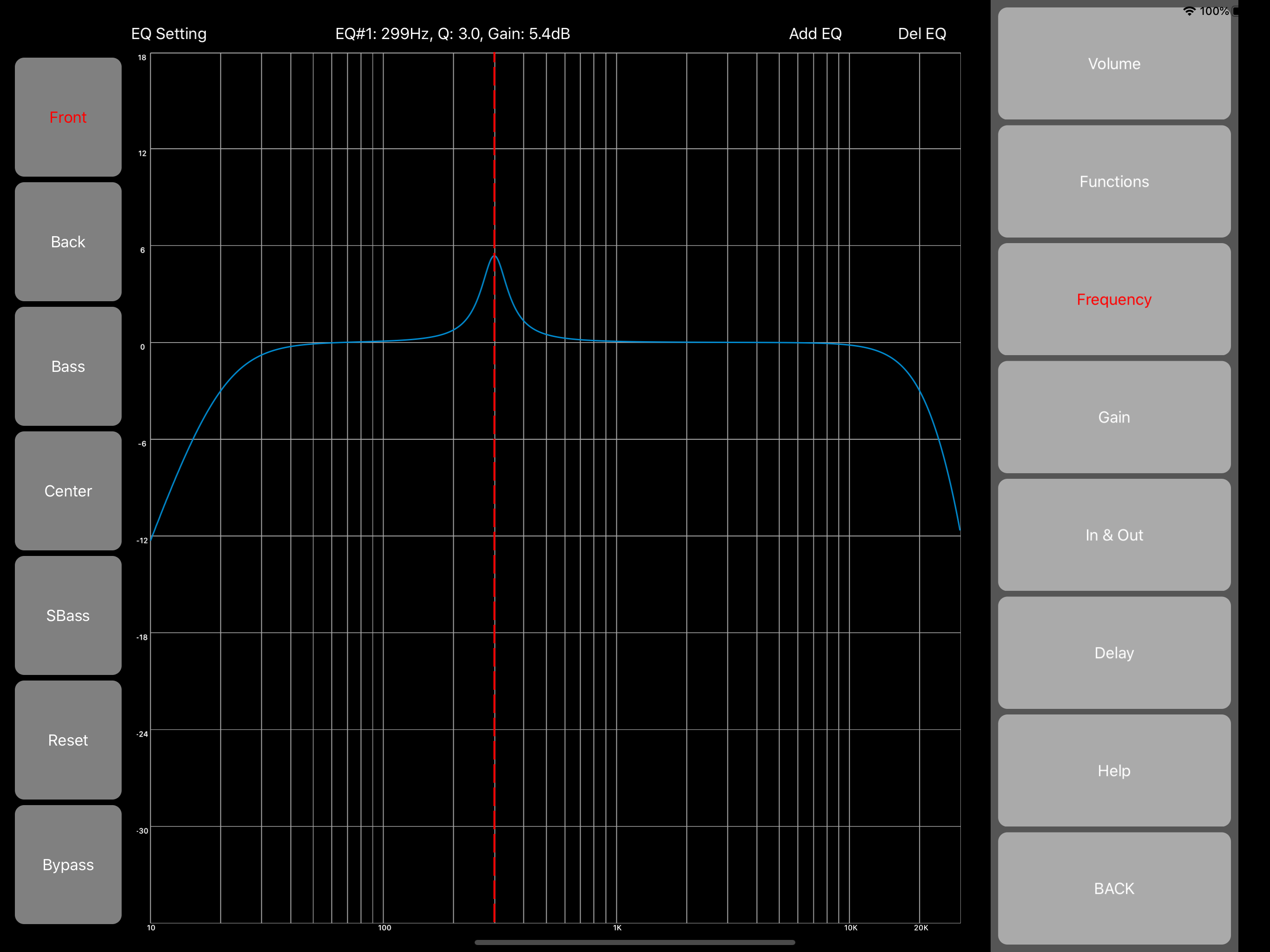Open the Functions panel
1270x952 pixels.
coord(1114,181)
